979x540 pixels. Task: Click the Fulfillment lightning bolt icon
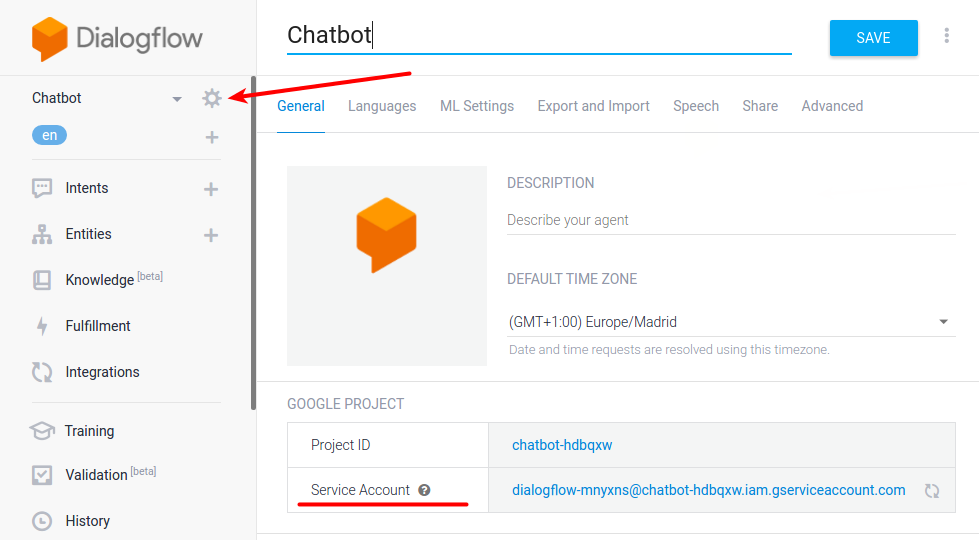(42, 326)
